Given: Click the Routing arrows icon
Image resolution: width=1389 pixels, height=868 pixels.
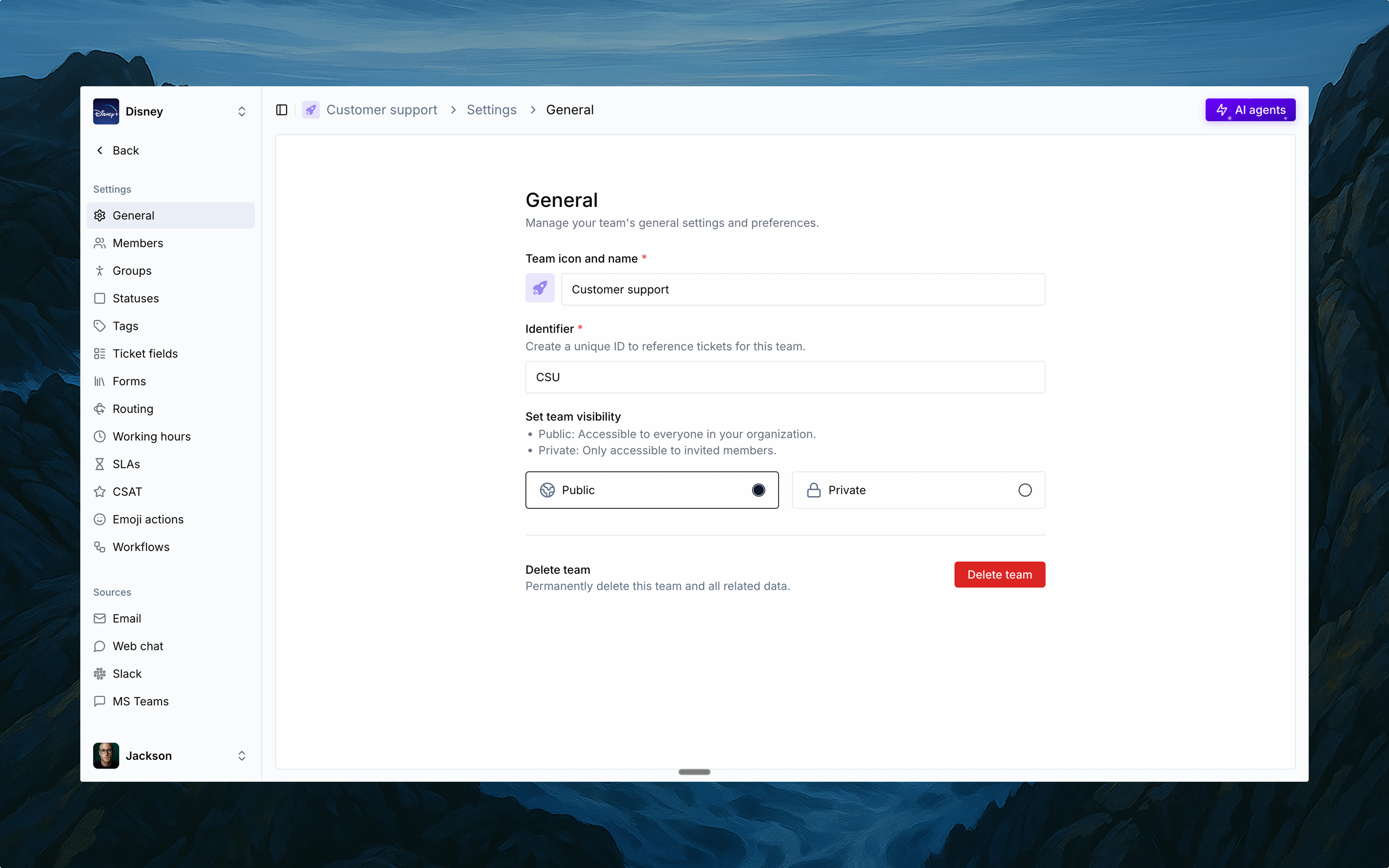Looking at the screenshot, I should (100, 409).
